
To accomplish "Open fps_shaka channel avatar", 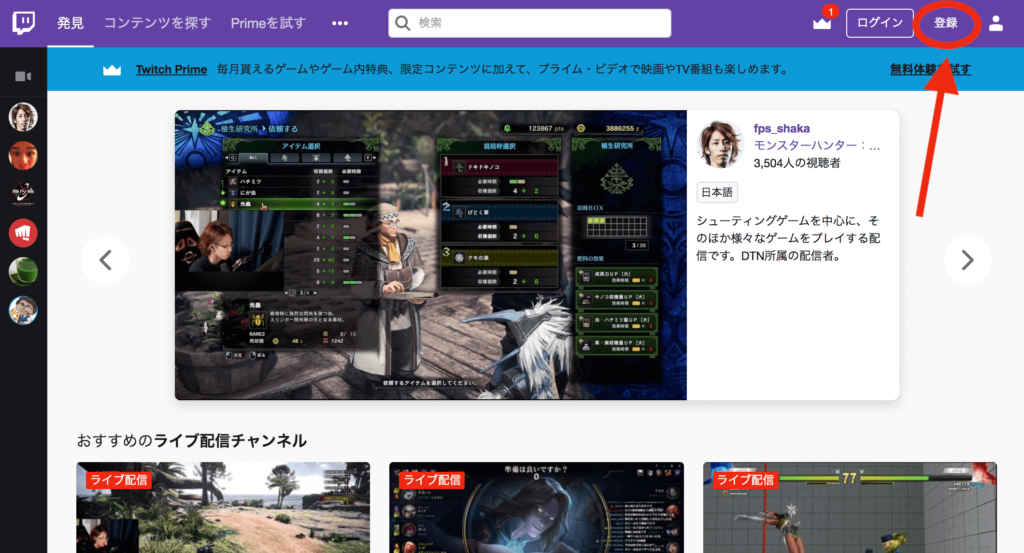I will pyautogui.click(x=721, y=144).
